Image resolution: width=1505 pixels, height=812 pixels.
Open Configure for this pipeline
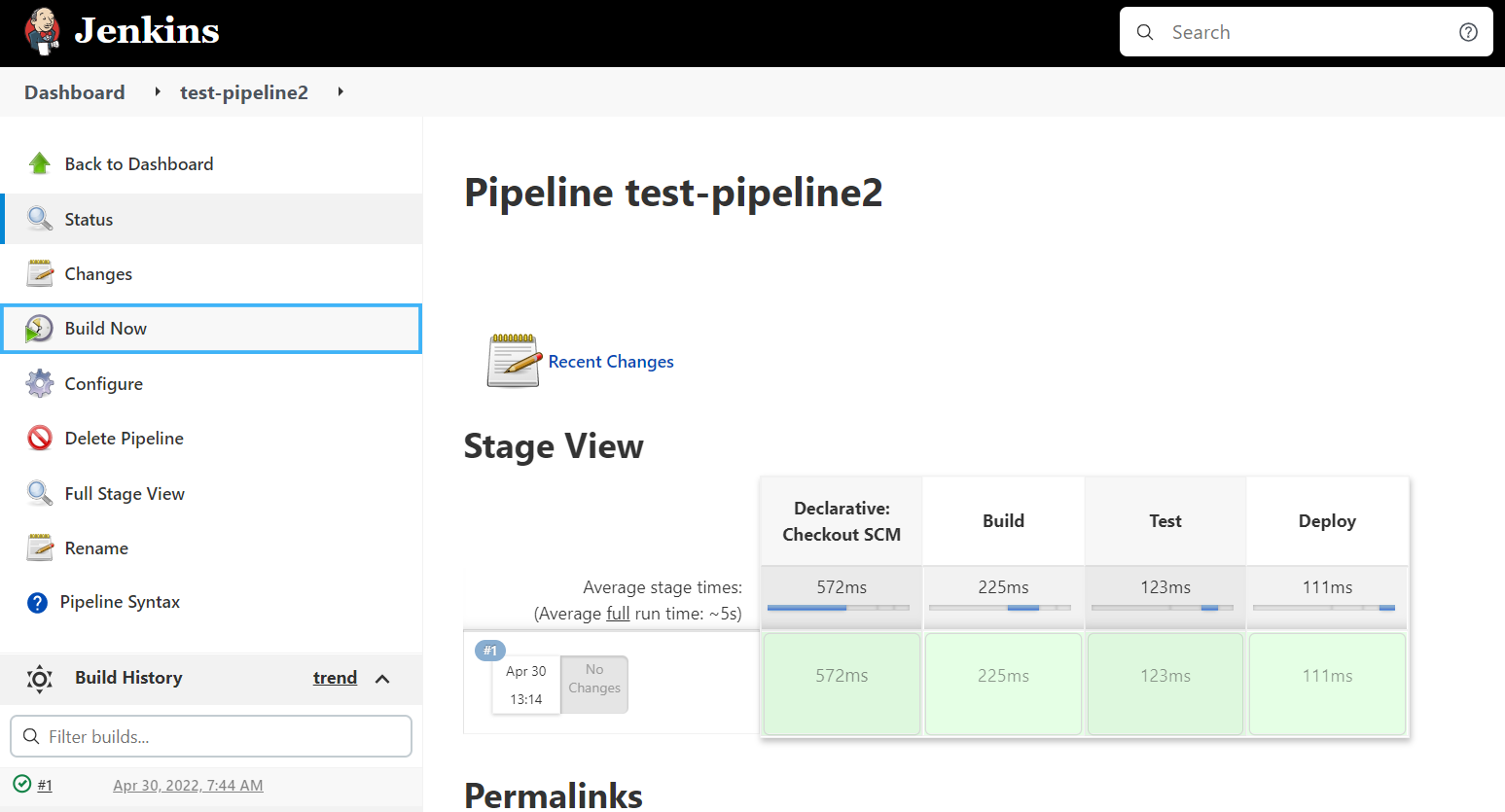click(x=211, y=383)
